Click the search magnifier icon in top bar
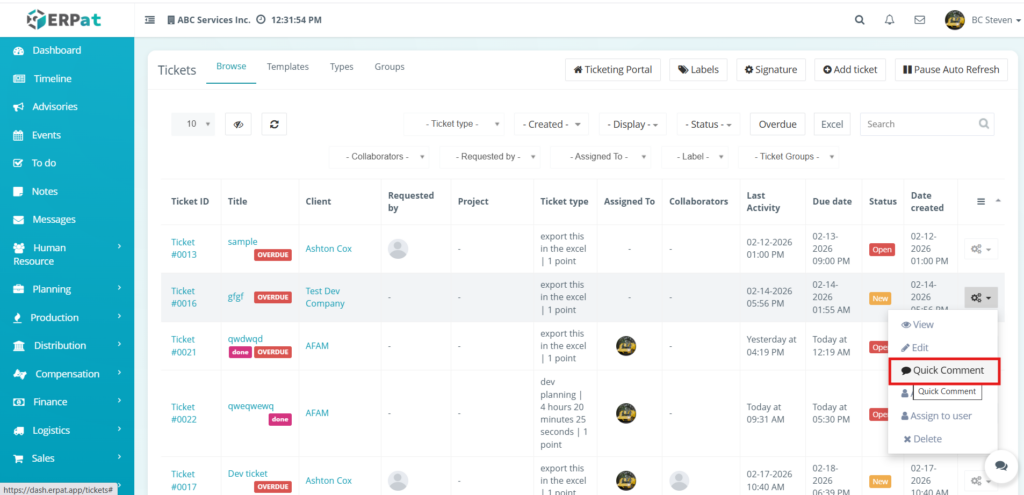The width and height of the screenshot is (1024, 495). pos(860,20)
